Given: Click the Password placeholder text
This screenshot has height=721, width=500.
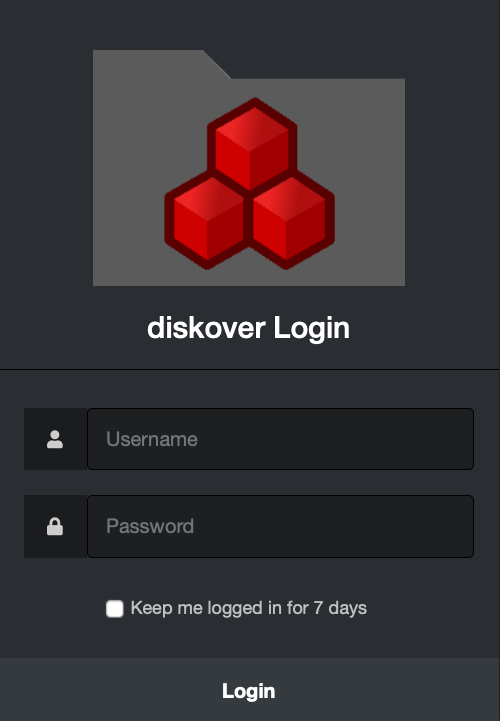Looking at the screenshot, I should point(150,526).
